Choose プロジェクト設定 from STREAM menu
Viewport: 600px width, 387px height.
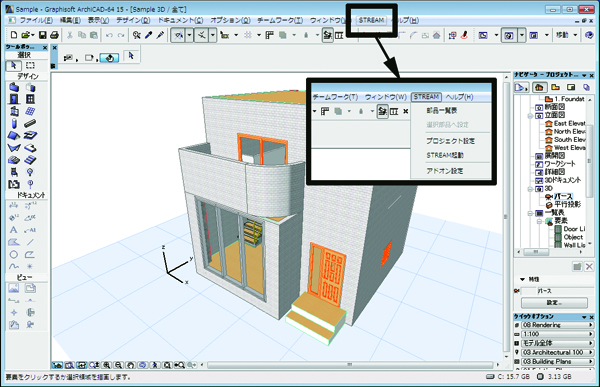(450, 141)
